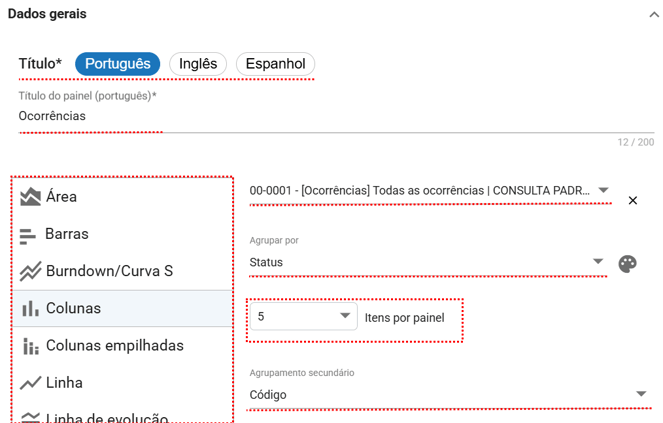Click the Linha de evolução chart icon
Viewport: 663px width, 423px height.
30,416
